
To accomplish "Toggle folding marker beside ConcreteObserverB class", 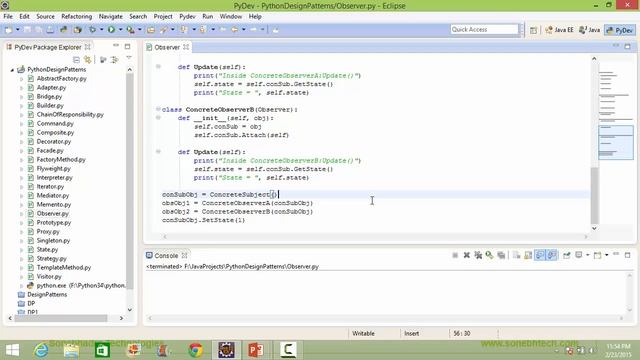I will (158, 109).
